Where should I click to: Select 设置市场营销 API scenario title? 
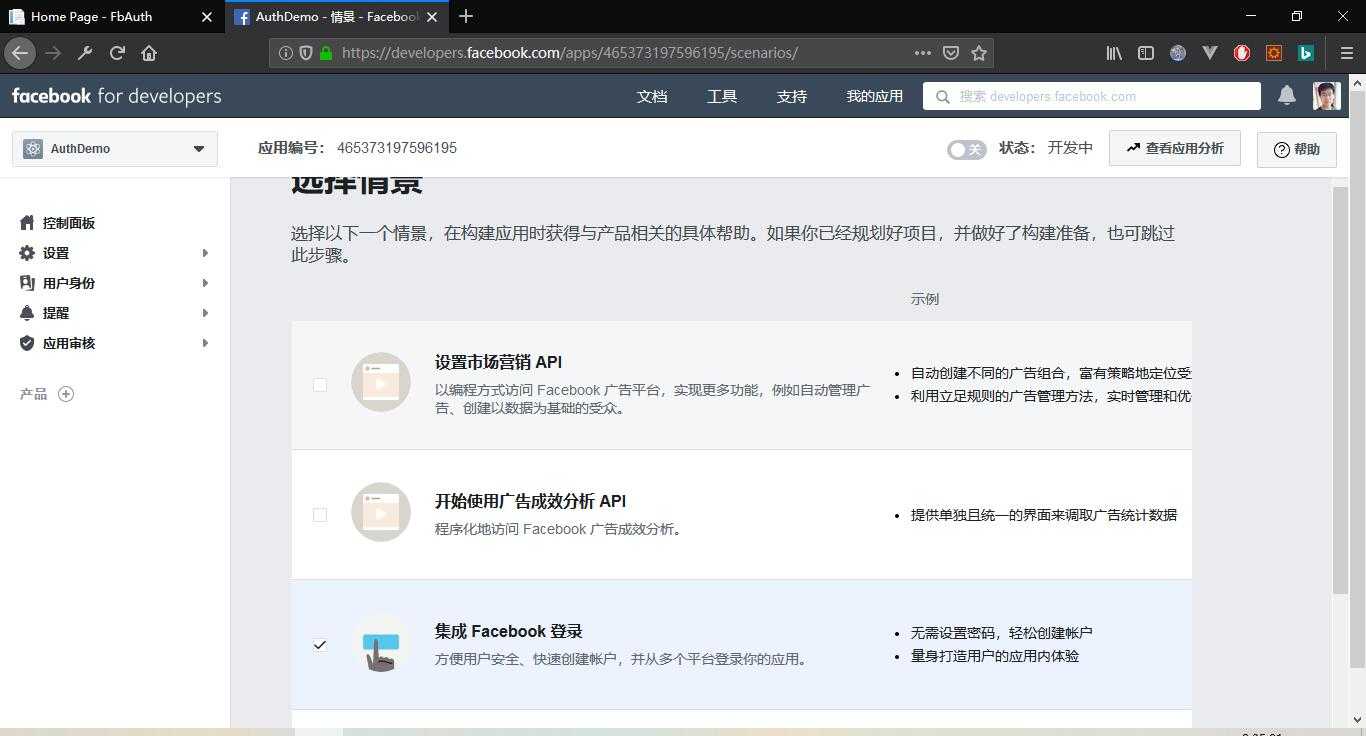click(x=498, y=362)
